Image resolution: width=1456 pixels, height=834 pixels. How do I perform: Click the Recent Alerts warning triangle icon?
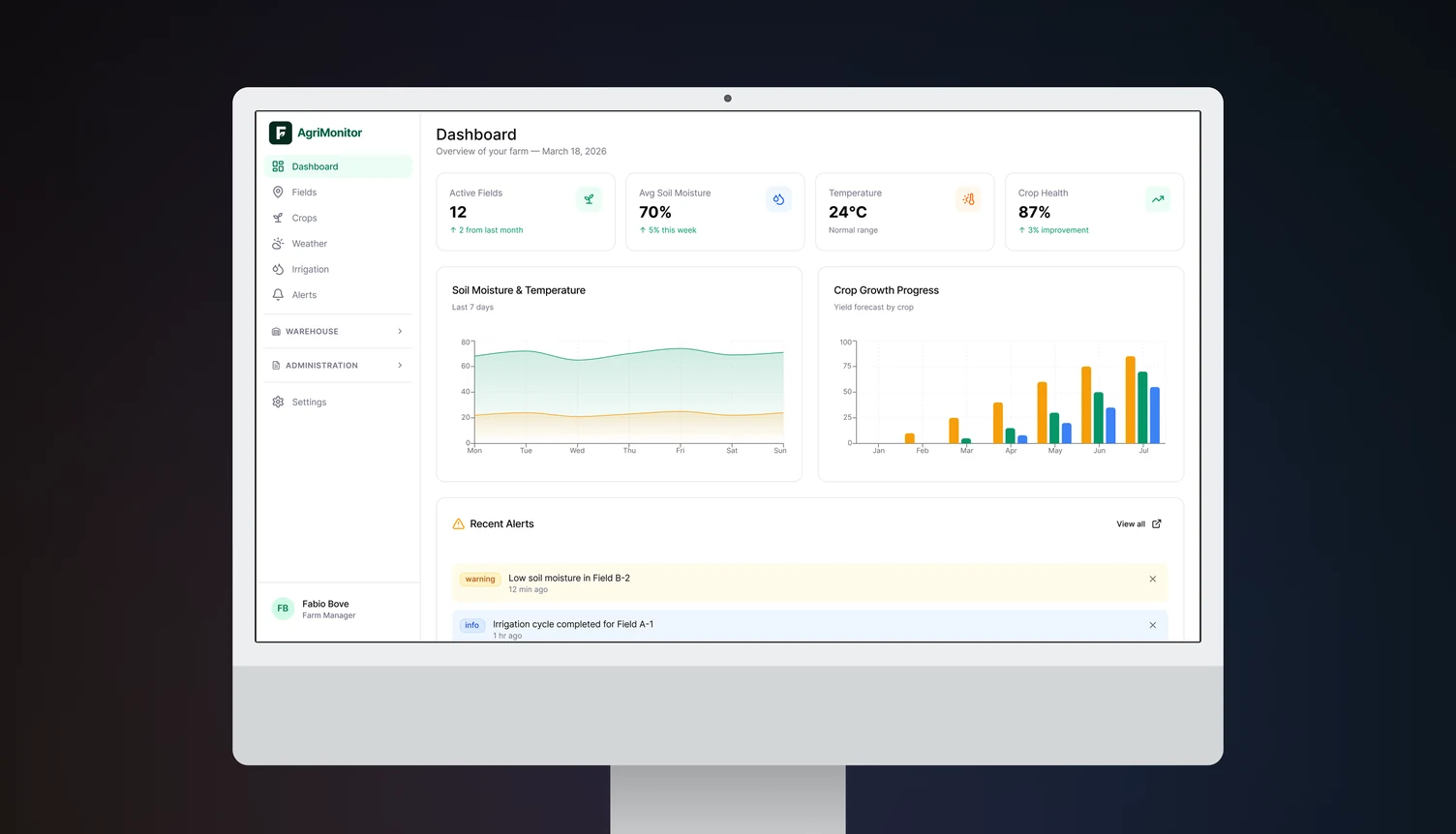pos(459,524)
